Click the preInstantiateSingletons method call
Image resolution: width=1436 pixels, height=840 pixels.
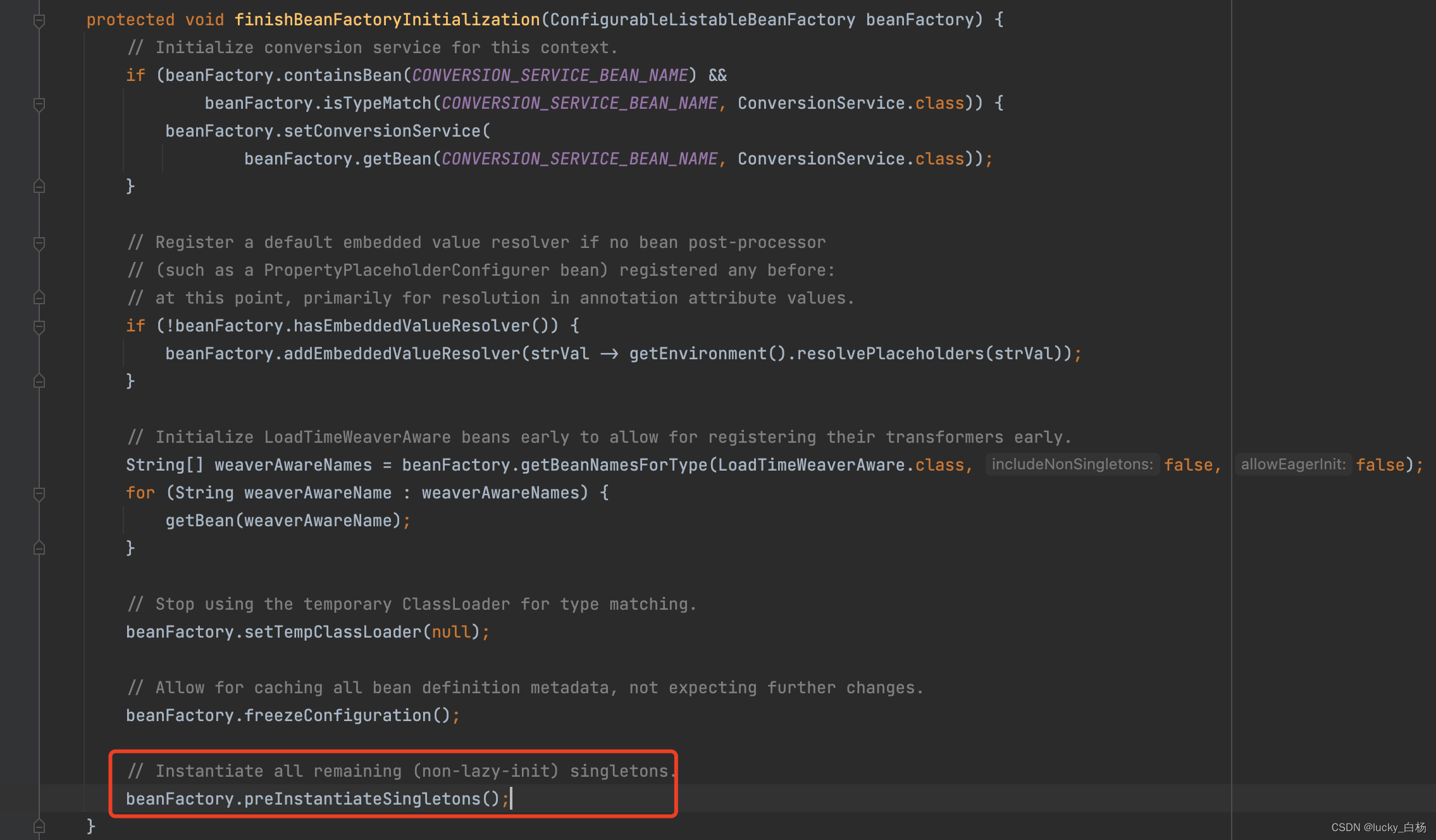[x=362, y=799]
